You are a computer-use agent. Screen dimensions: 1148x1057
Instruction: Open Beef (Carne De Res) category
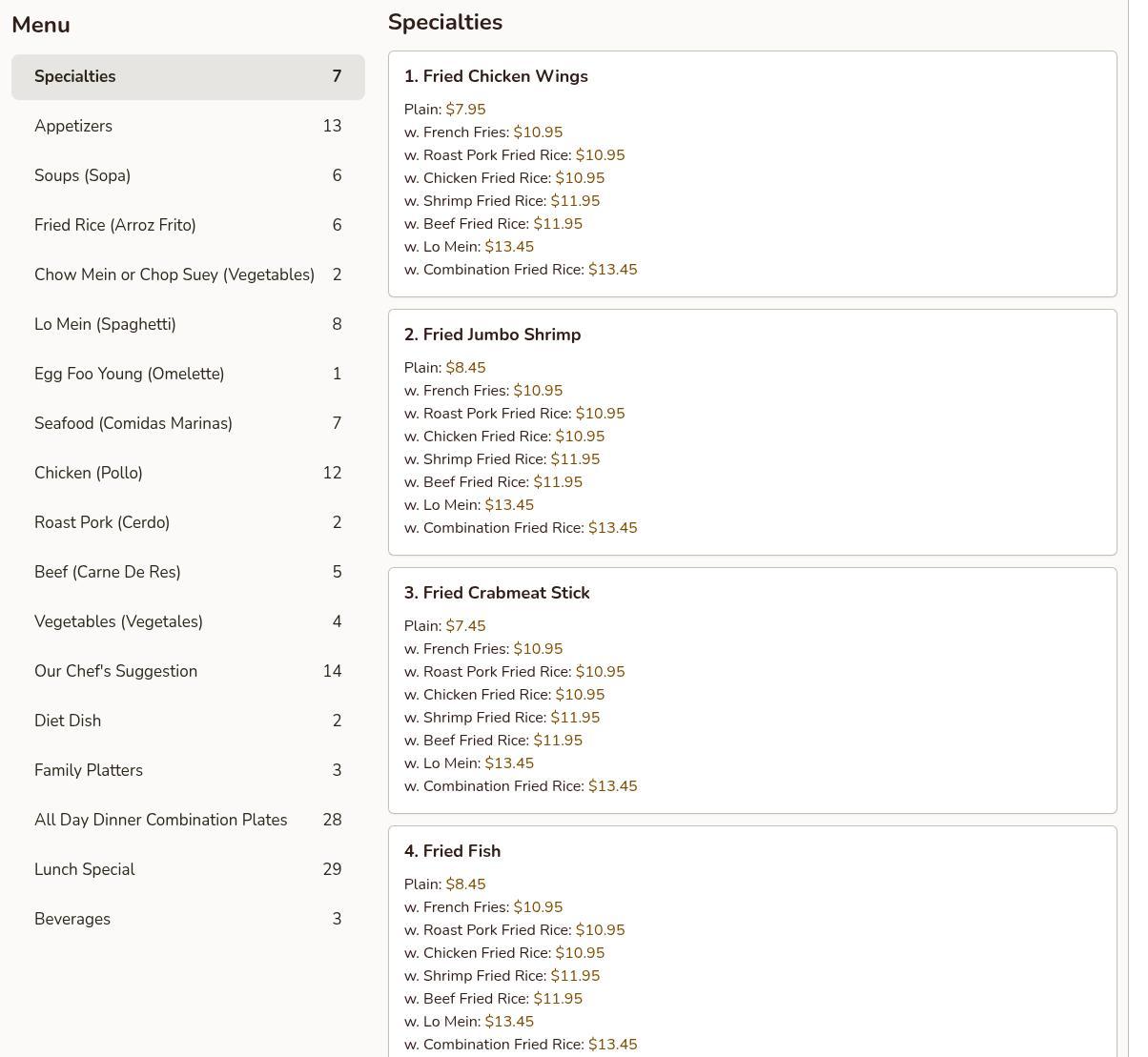[188, 573]
